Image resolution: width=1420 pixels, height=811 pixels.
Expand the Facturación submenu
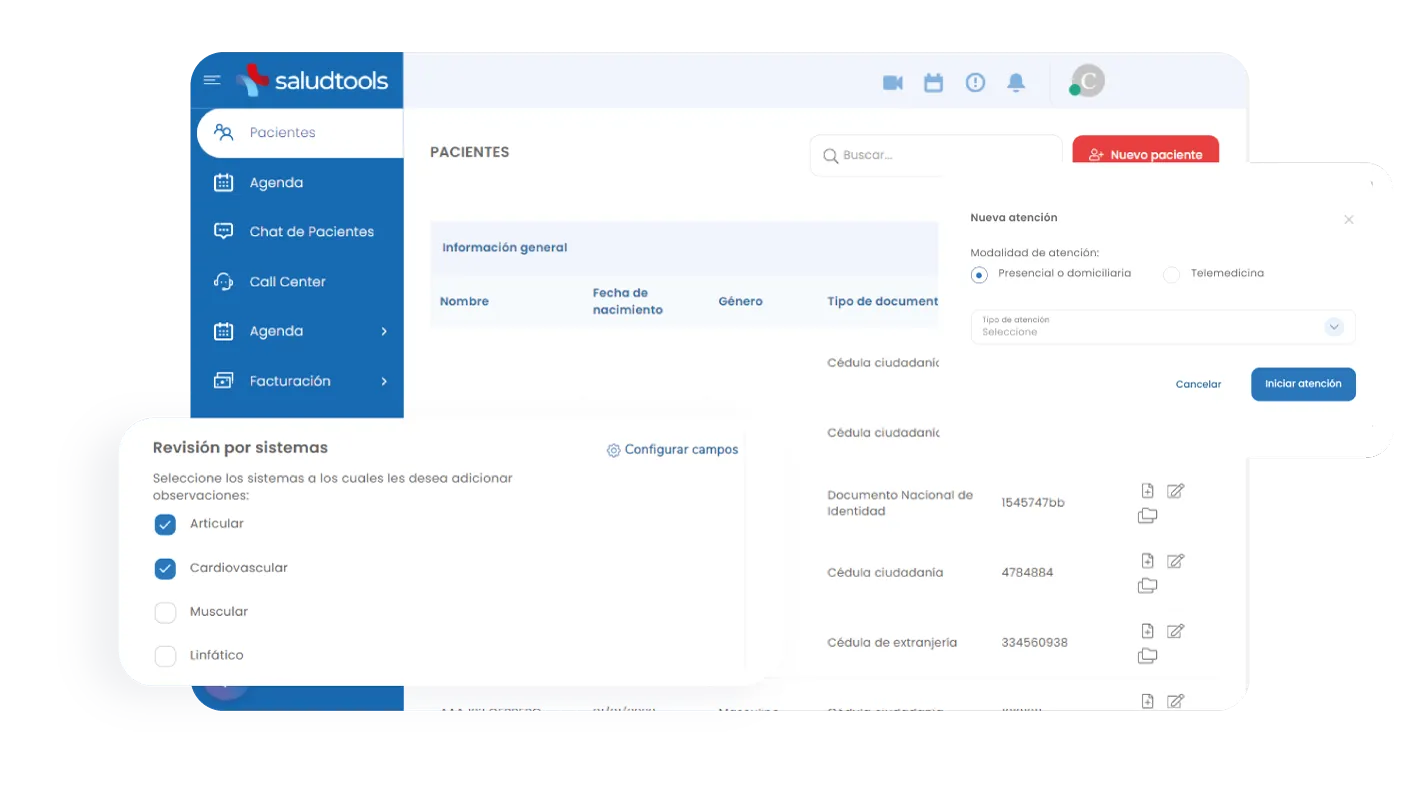click(x=386, y=381)
